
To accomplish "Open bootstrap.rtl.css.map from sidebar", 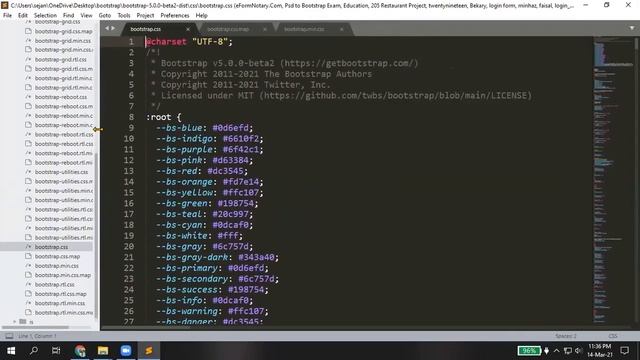I will pyautogui.click(x=60, y=294).
